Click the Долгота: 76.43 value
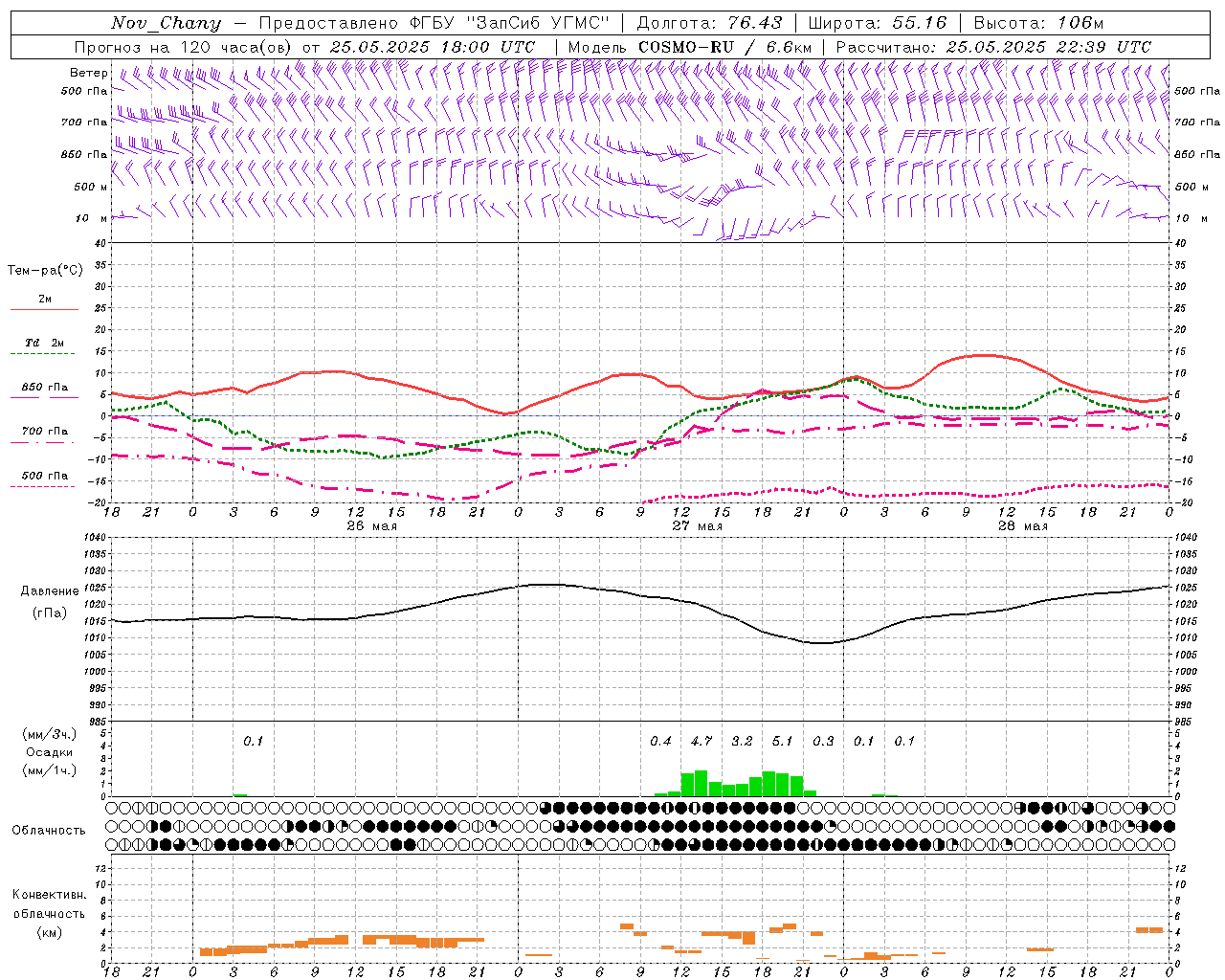The height and width of the screenshot is (980, 1225). click(709, 23)
